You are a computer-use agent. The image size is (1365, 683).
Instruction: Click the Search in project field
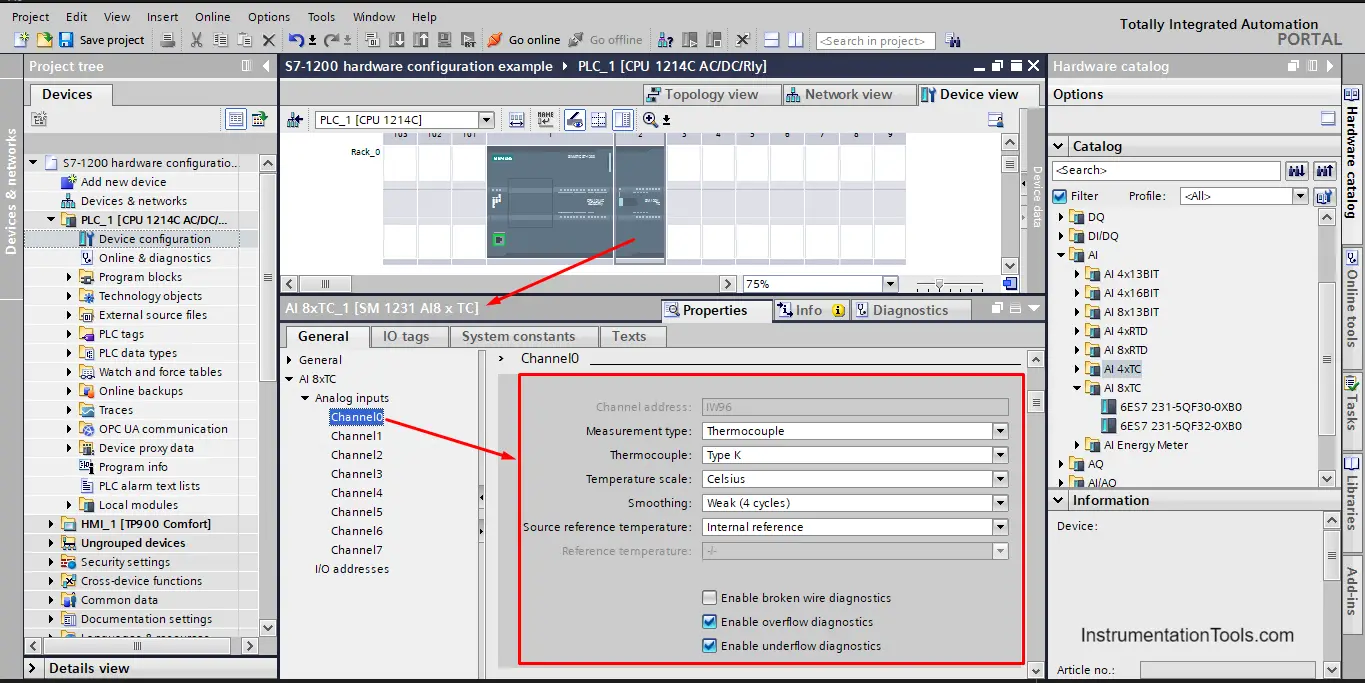pos(875,41)
